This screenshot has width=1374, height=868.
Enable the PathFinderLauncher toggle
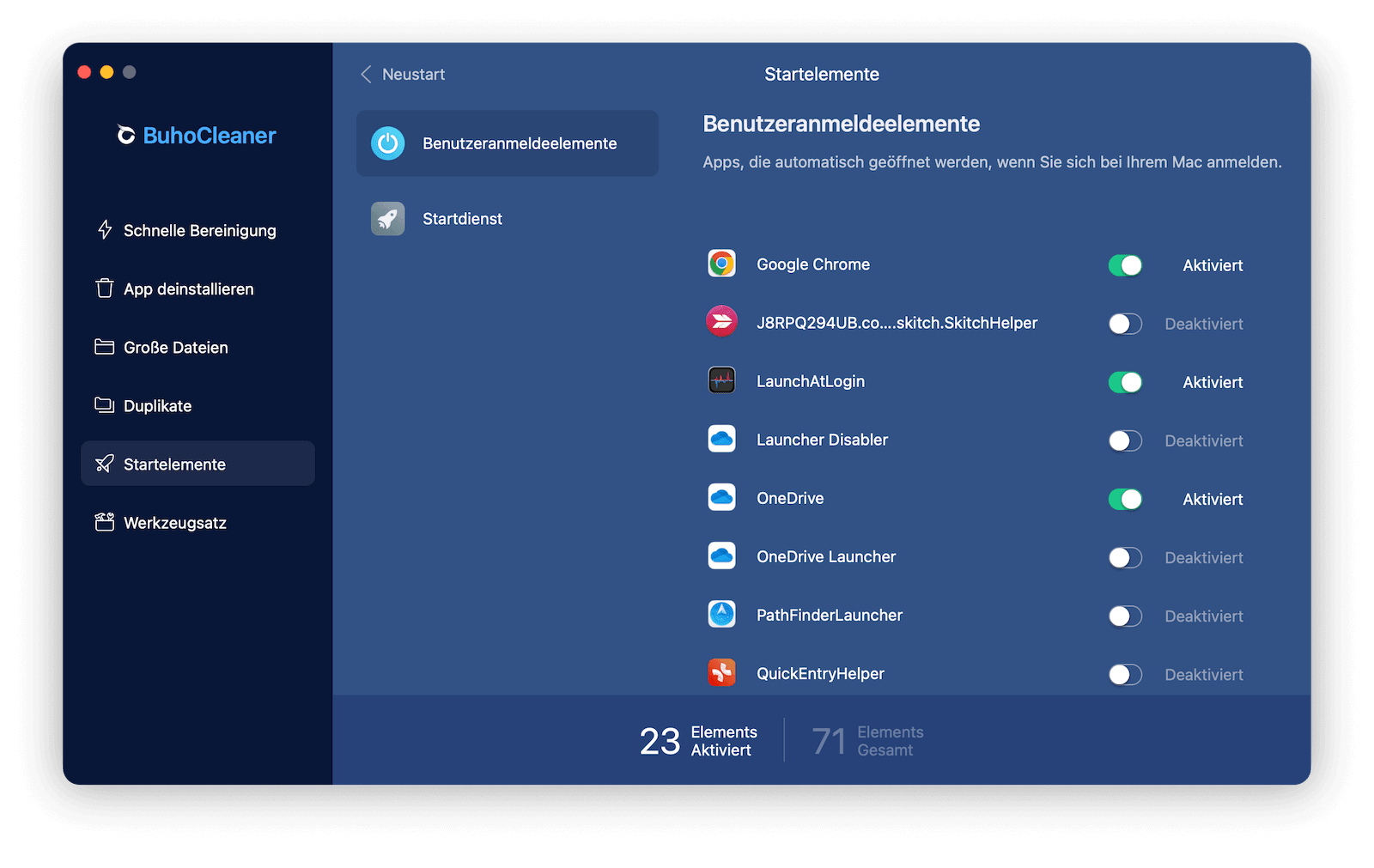[x=1125, y=616]
